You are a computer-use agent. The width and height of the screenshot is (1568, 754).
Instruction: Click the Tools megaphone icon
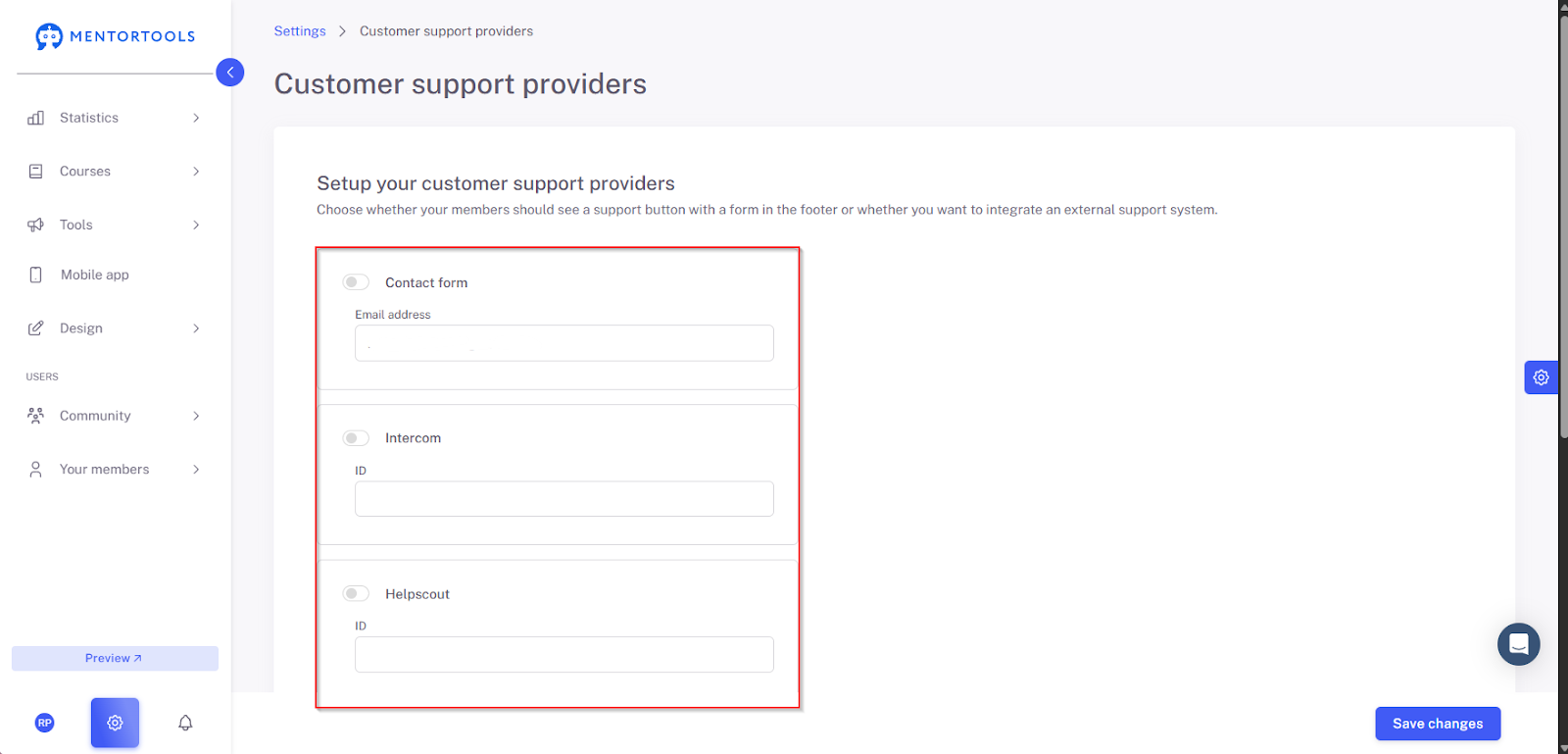[36, 225]
